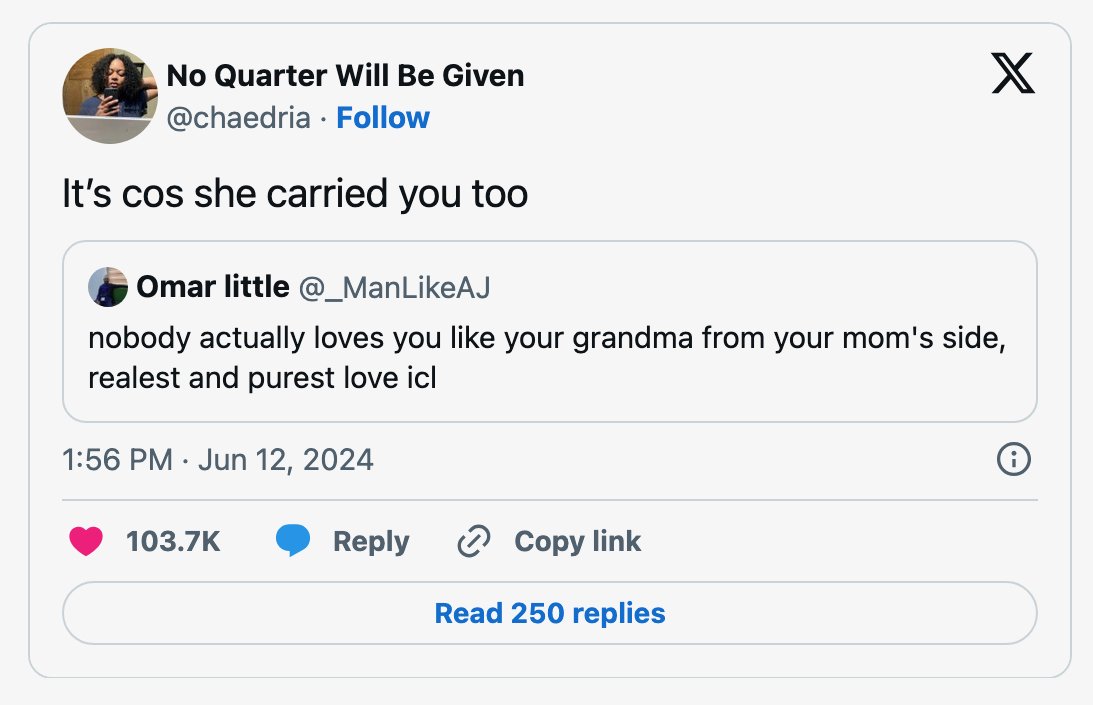Open No Quarter Will Be Given profile name

coord(345,75)
